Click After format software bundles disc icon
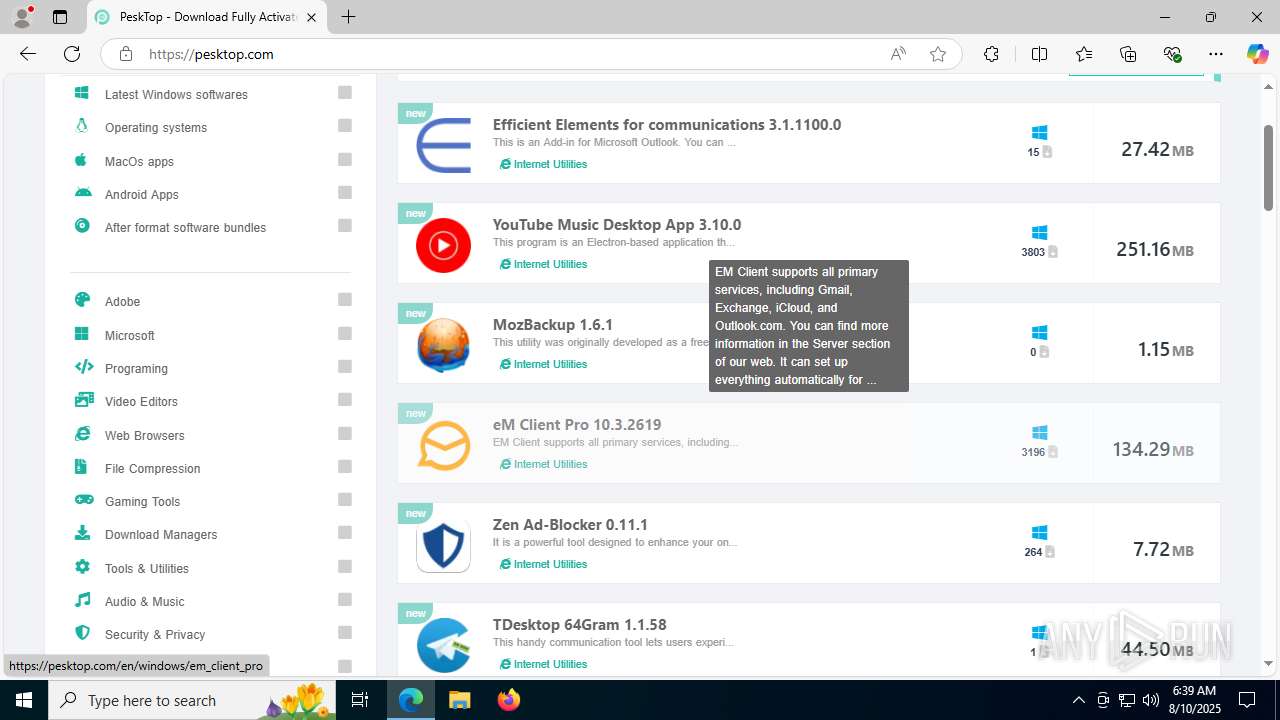The image size is (1280, 720). (82, 226)
